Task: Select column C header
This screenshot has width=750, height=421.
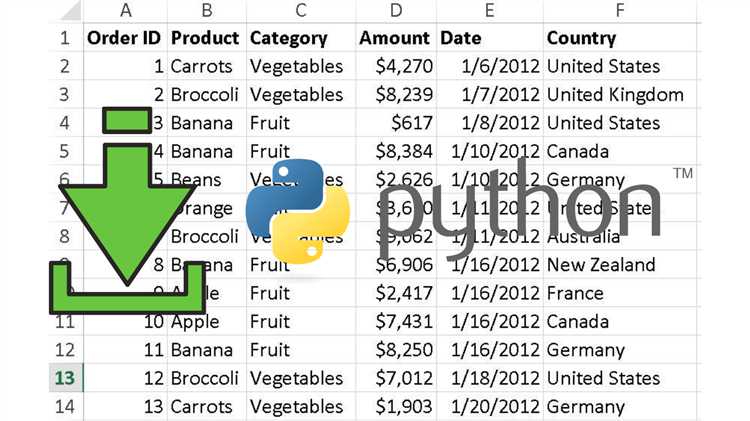Action: point(300,10)
